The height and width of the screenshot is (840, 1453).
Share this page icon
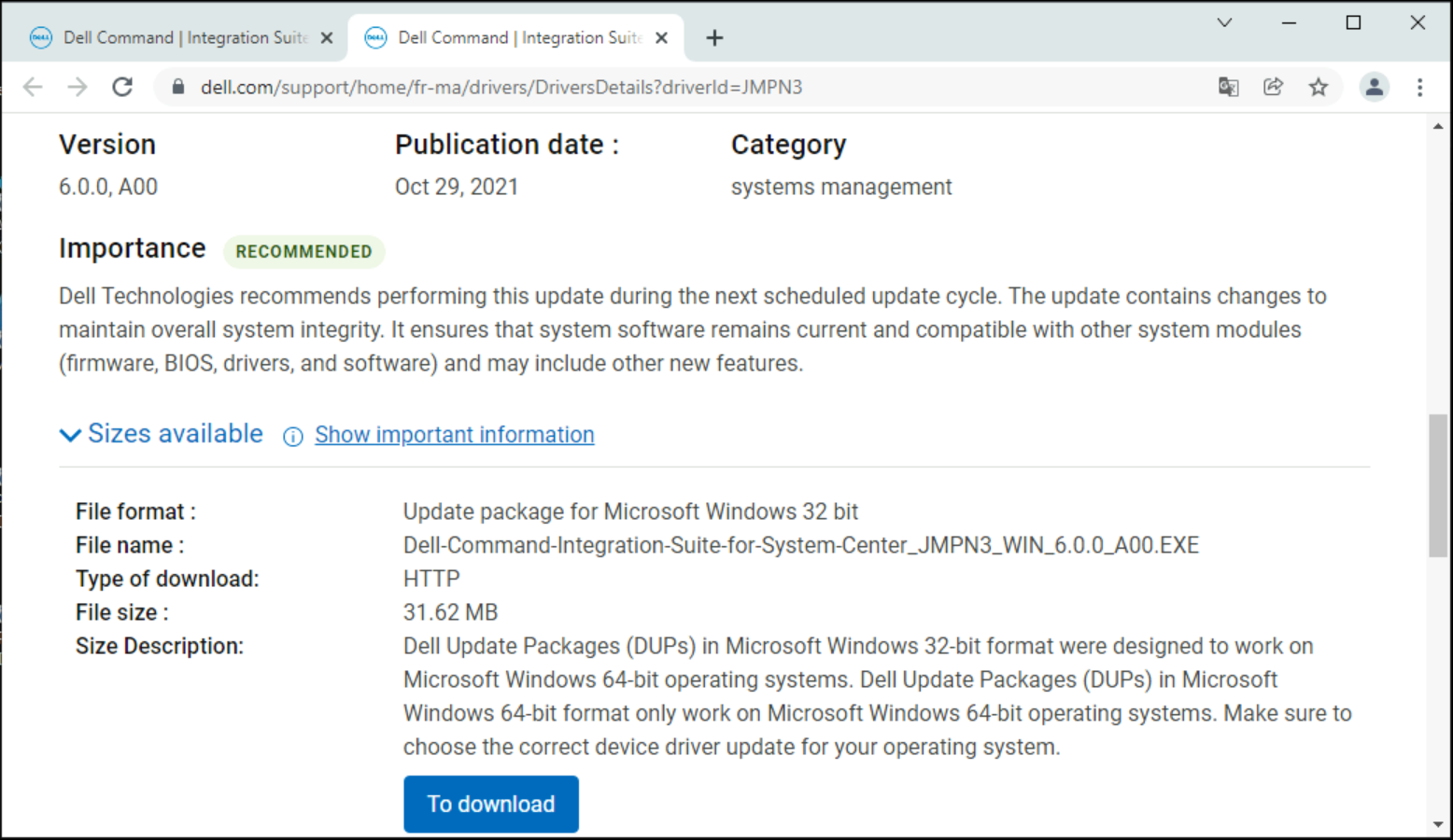(x=1273, y=87)
